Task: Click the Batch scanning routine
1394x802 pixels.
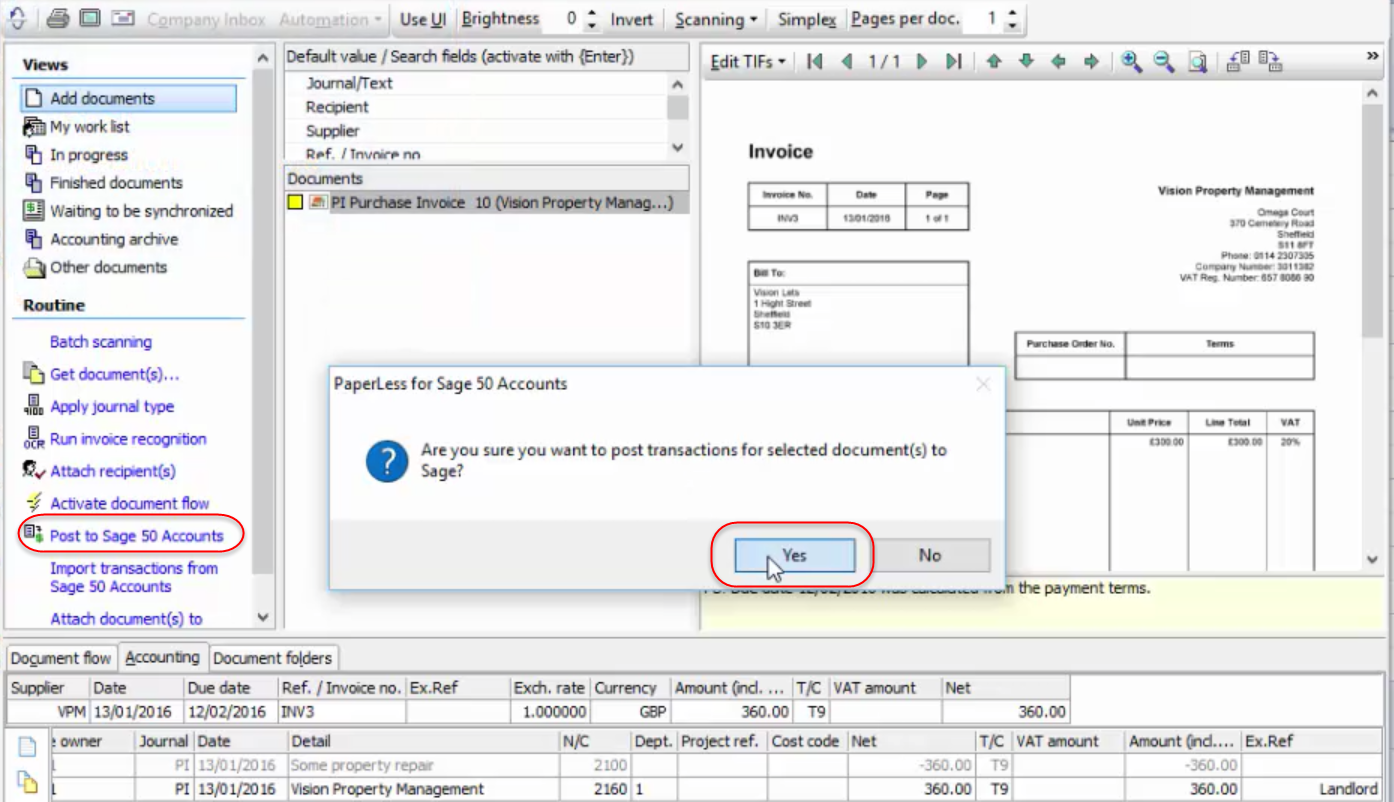Action: pyautogui.click(x=101, y=342)
